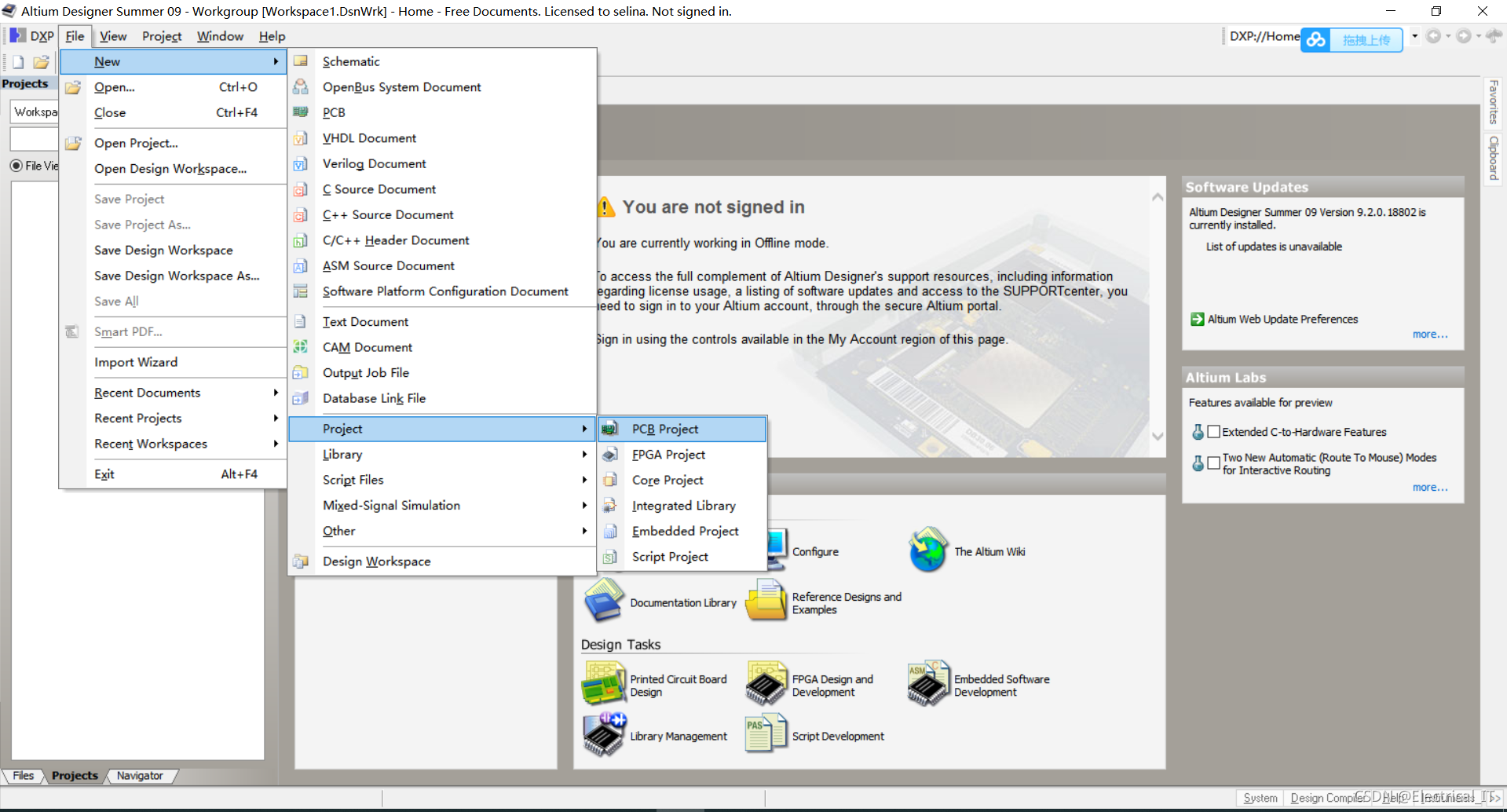Image resolution: width=1507 pixels, height=812 pixels.
Task: Open the DXP address bar dropdown arrow
Action: pos(1414,36)
